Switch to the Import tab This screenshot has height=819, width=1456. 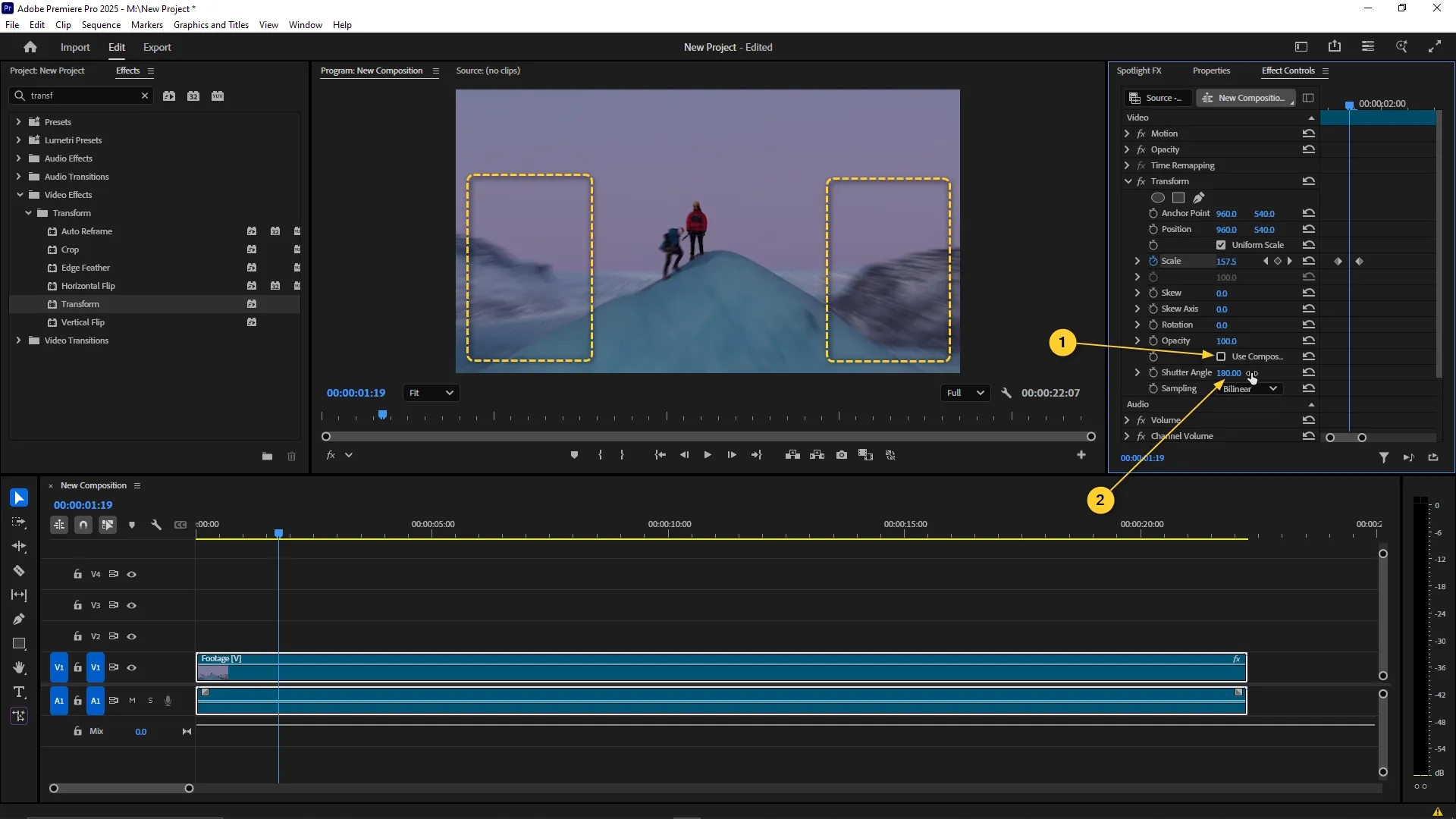pyautogui.click(x=75, y=47)
